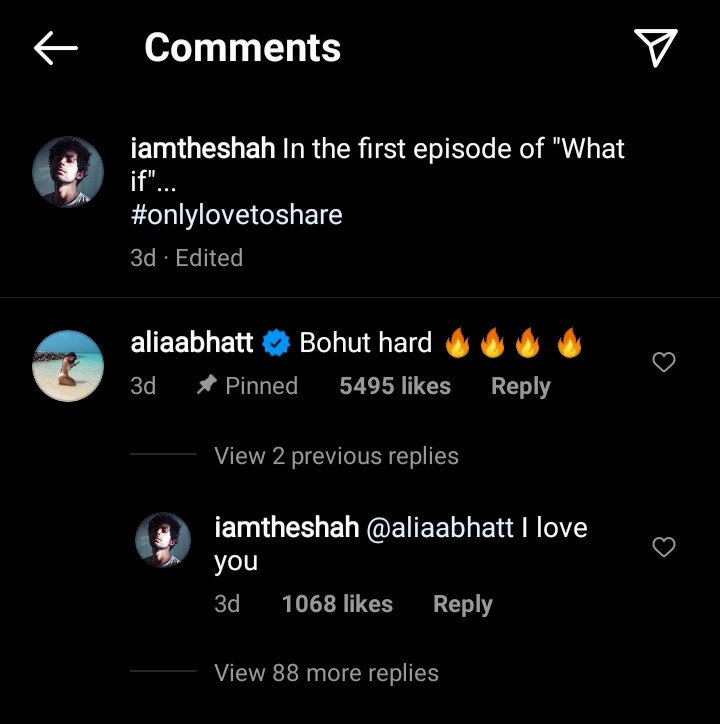Tap the pin icon beside Pinned
This screenshot has width=720, height=724.
(x=207, y=386)
